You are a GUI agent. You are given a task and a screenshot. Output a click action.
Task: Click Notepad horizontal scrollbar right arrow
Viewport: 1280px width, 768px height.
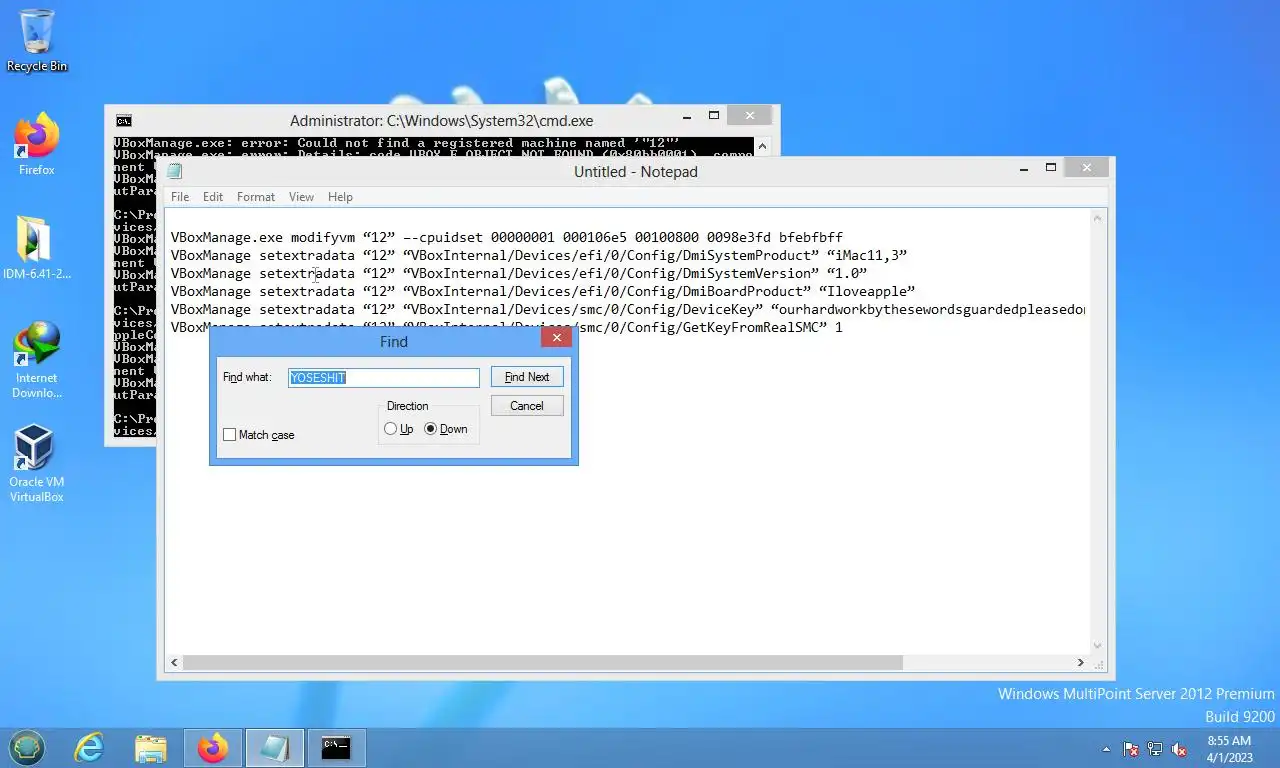1080,662
